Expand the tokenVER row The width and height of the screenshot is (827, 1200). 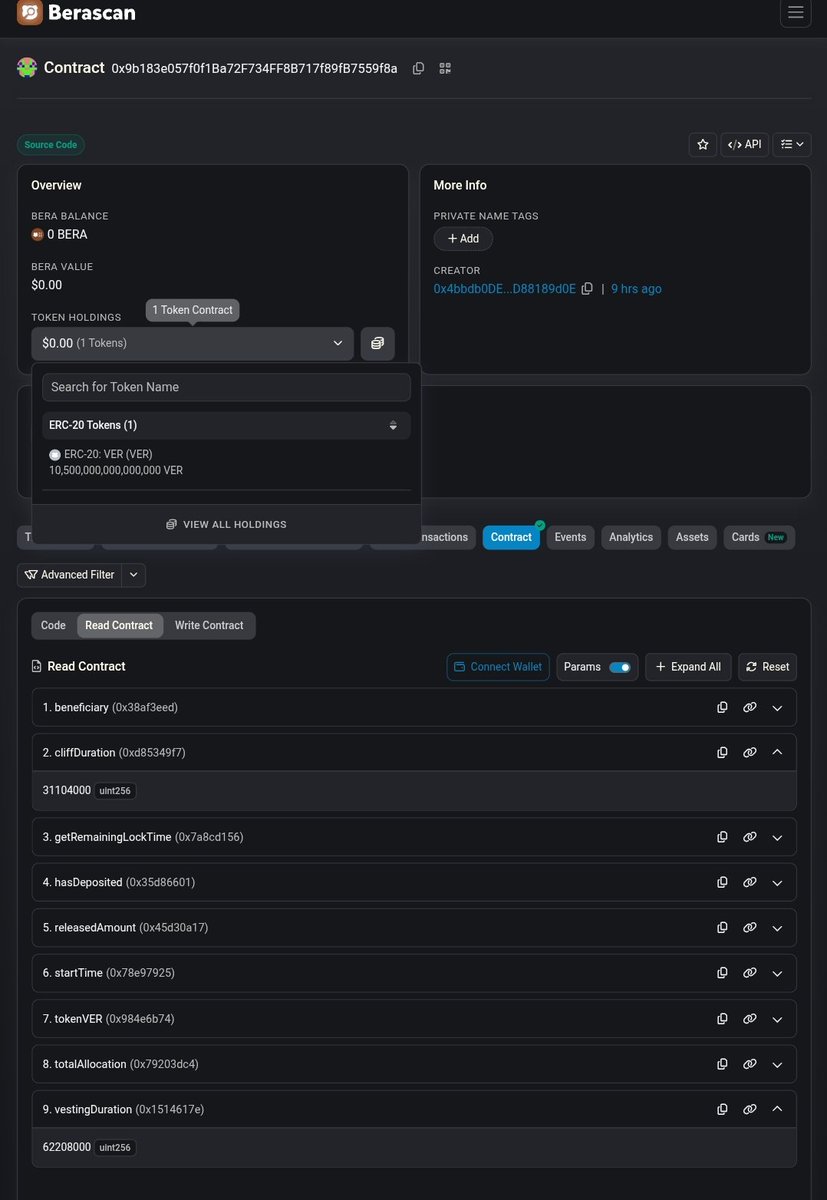777,1019
